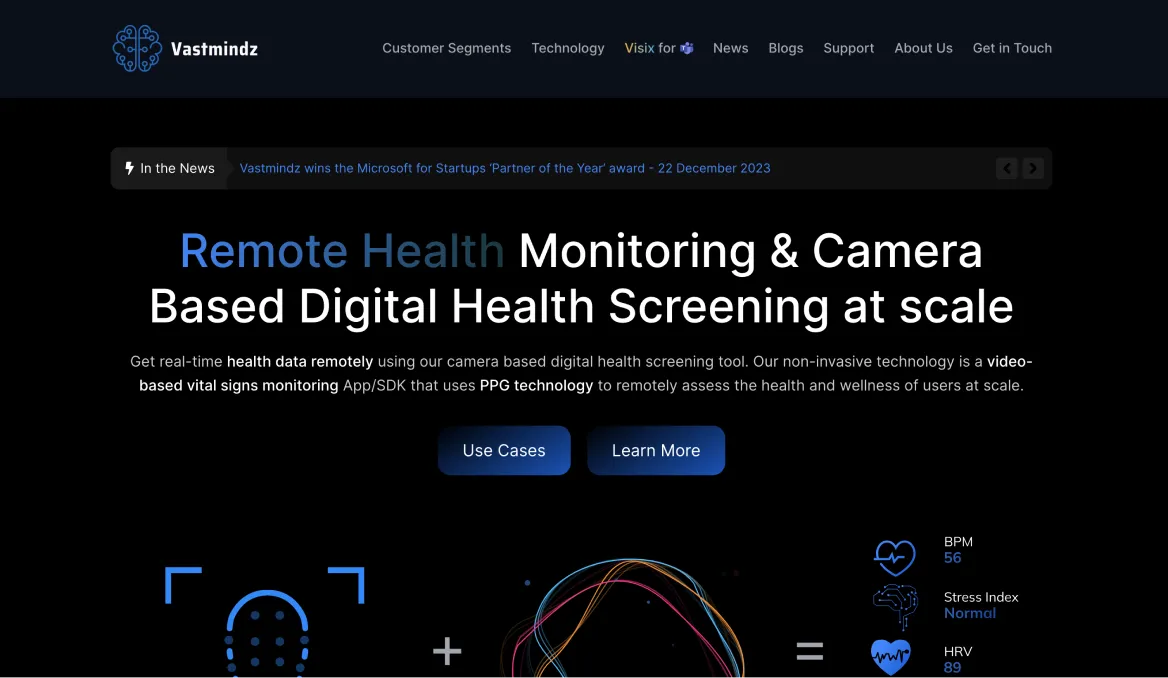
Task: Navigate to About Us
Action: click(923, 48)
